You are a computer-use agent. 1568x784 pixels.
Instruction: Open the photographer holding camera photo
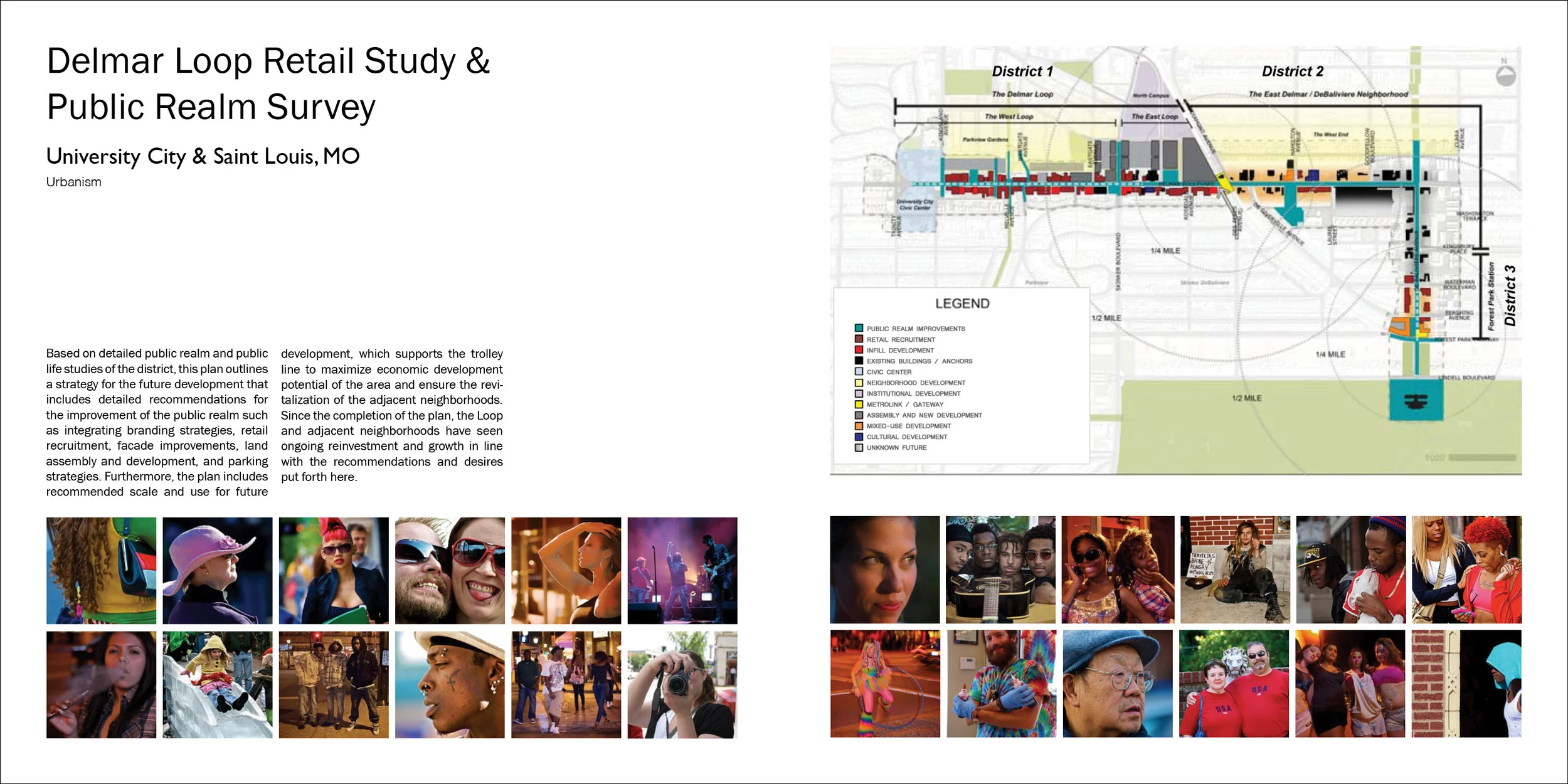[x=682, y=685]
